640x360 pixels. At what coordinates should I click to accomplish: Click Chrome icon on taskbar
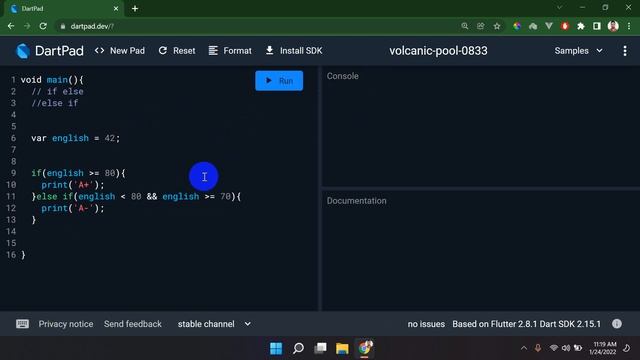pos(364,348)
